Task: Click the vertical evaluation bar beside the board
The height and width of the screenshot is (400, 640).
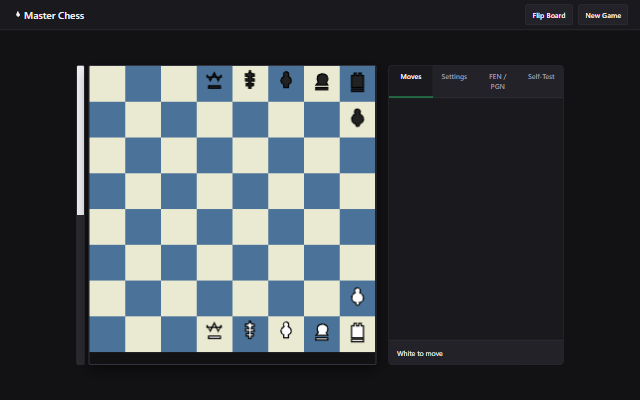Action: coord(80,215)
